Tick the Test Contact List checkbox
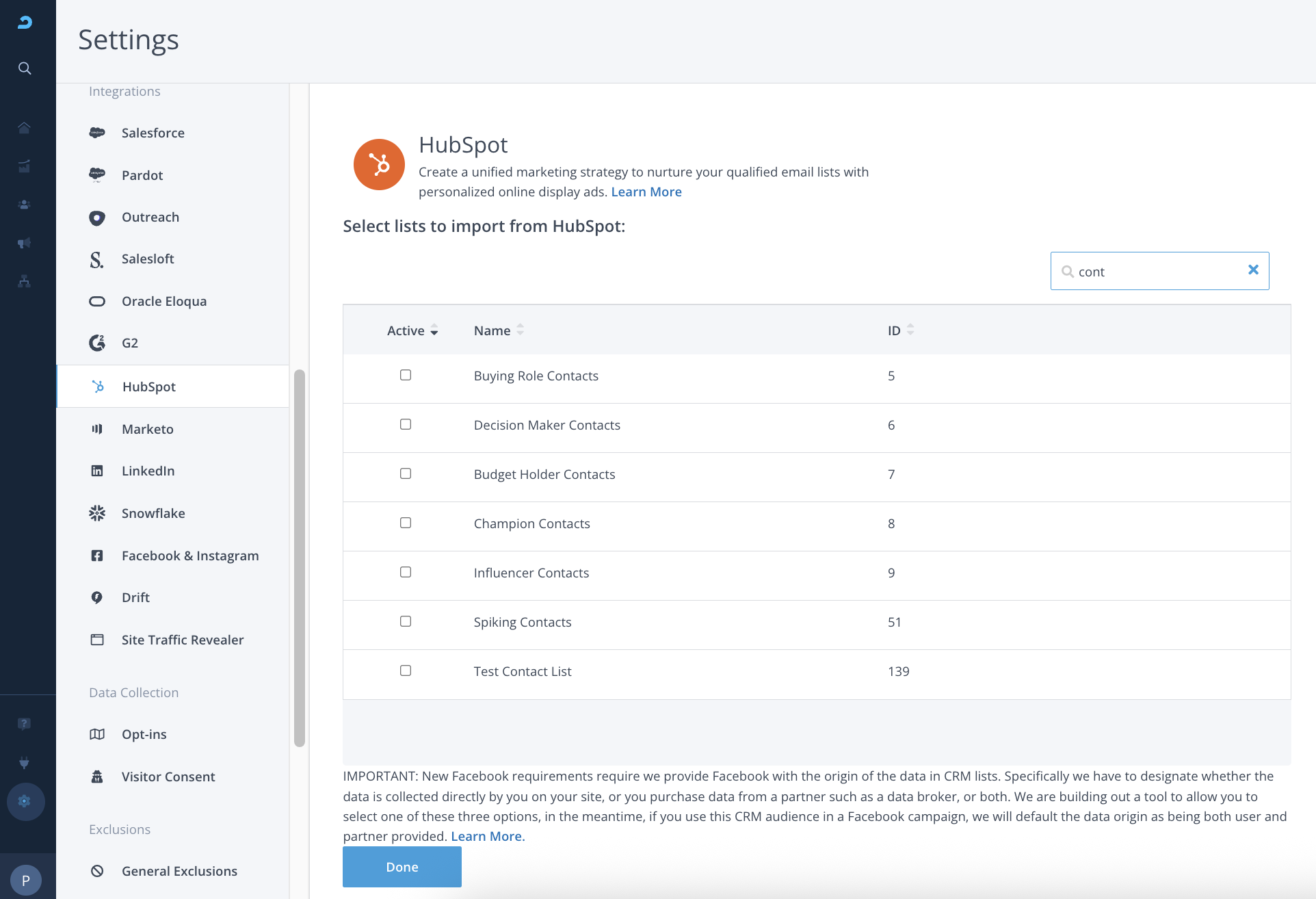The width and height of the screenshot is (1316, 899). [406, 670]
